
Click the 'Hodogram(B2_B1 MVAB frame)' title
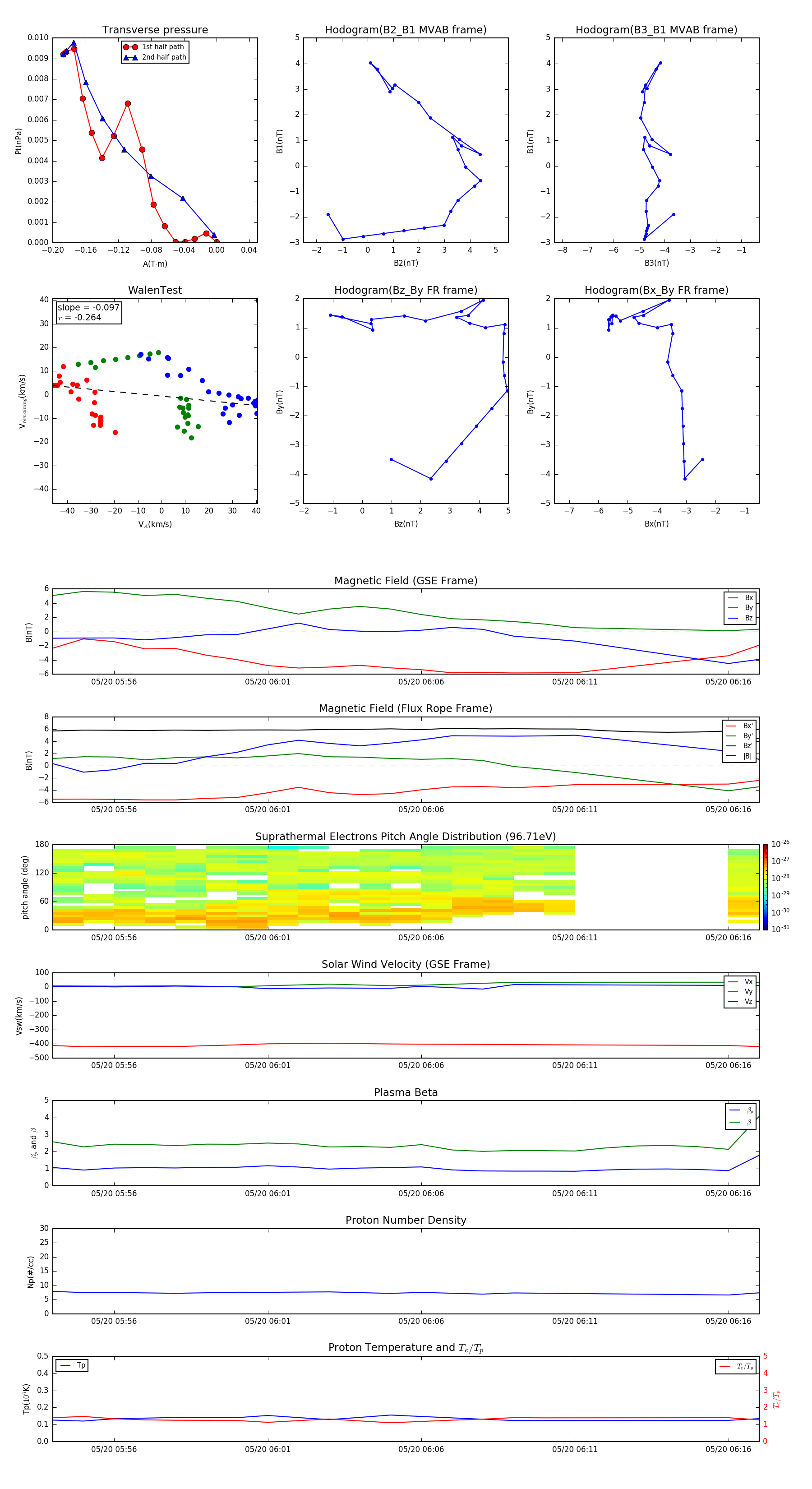pos(406,30)
